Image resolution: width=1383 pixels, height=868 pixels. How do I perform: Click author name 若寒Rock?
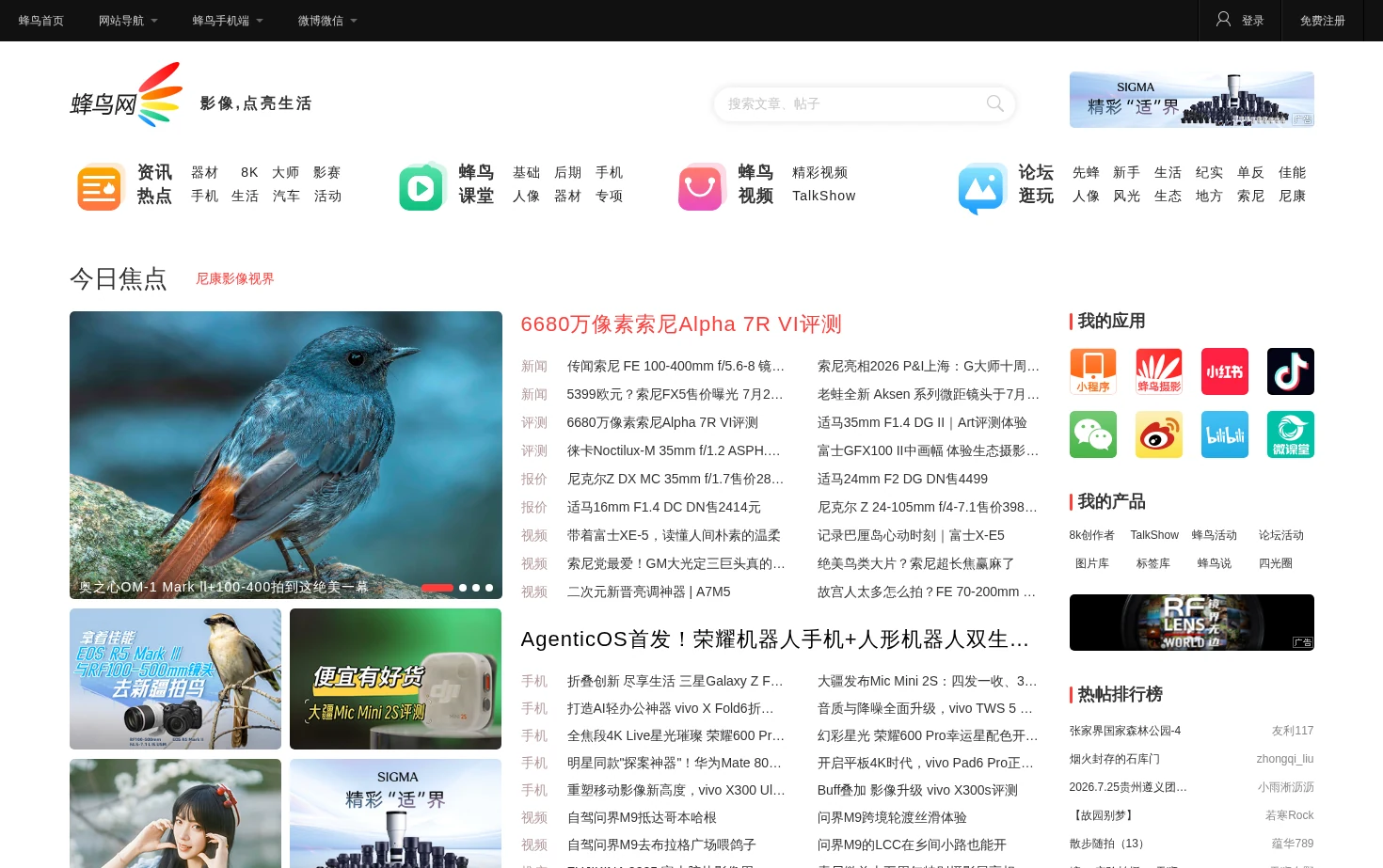[x=1289, y=815]
